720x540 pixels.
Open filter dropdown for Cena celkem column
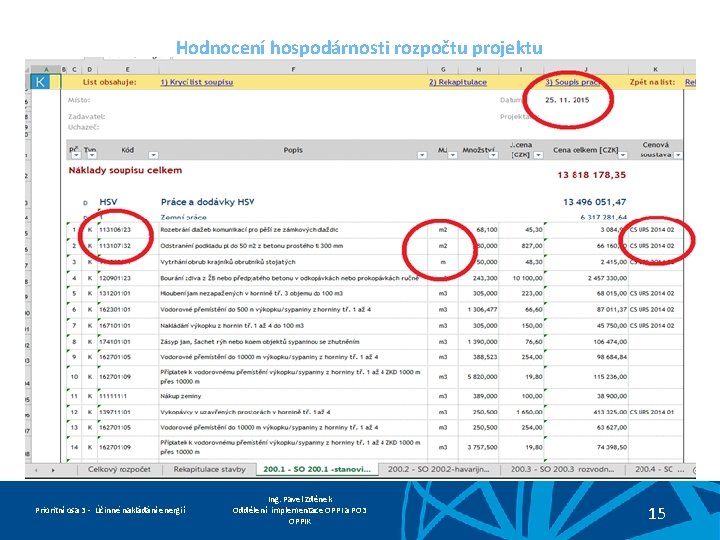click(623, 155)
